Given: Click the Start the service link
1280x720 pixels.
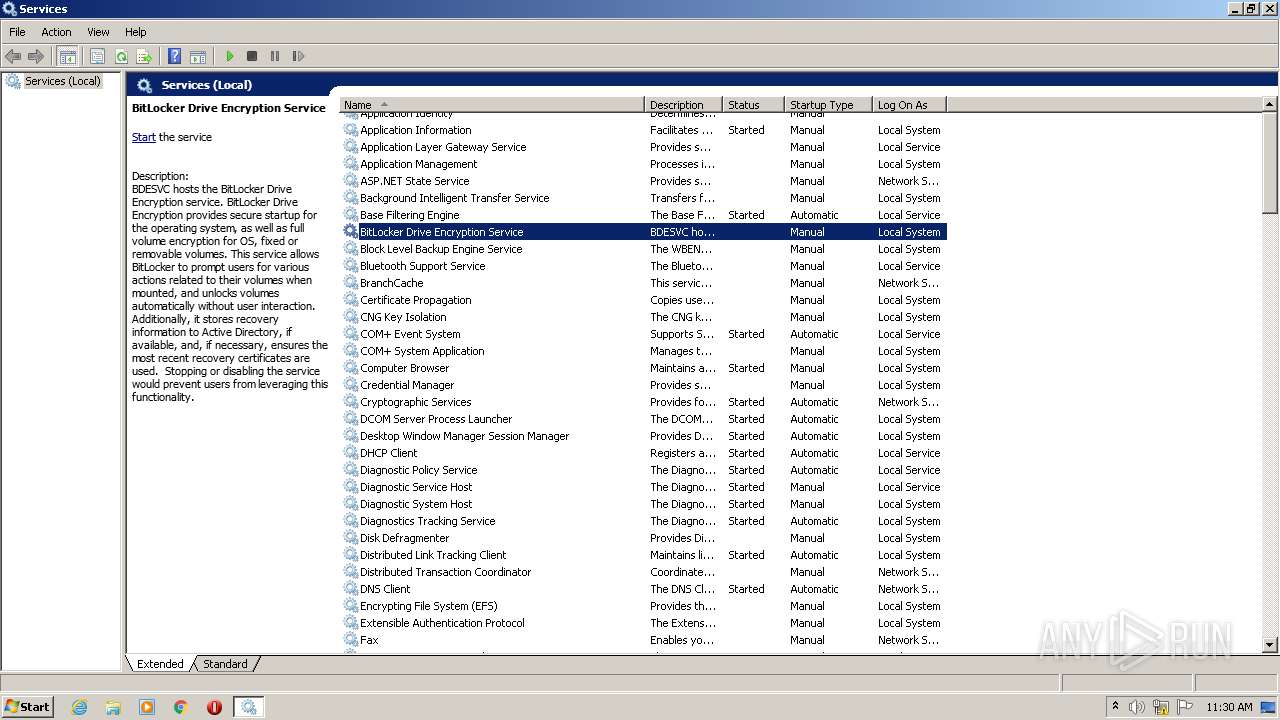Looking at the screenshot, I should [144, 137].
